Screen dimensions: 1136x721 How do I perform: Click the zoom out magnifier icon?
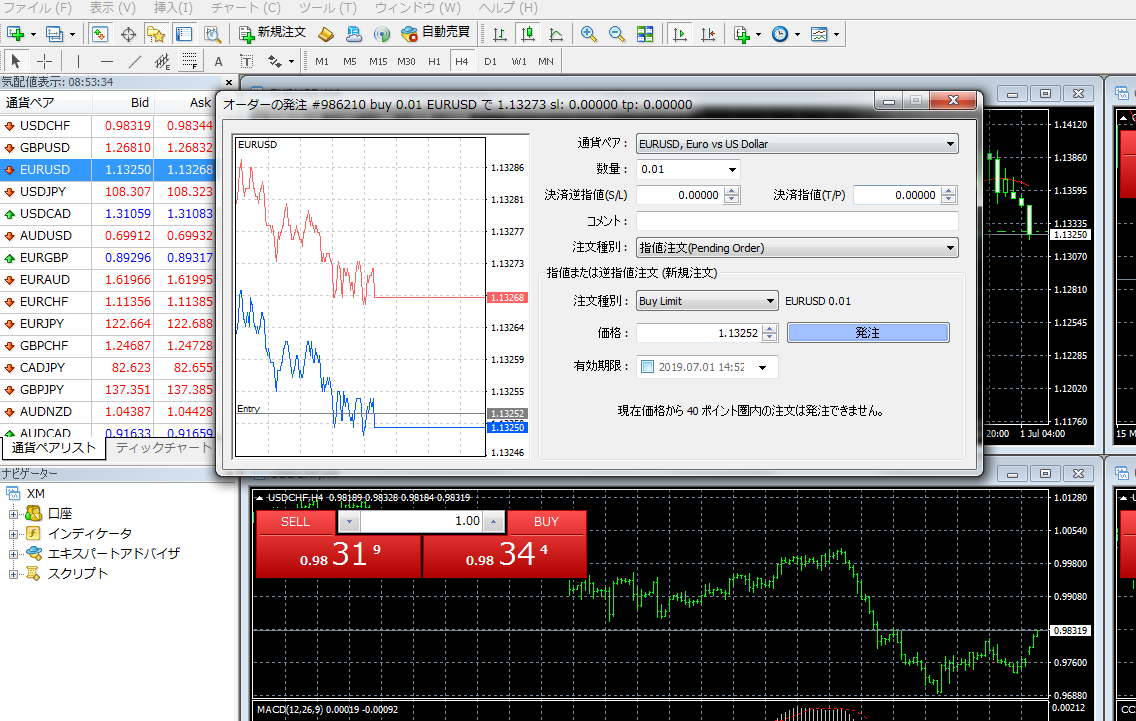click(617, 34)
